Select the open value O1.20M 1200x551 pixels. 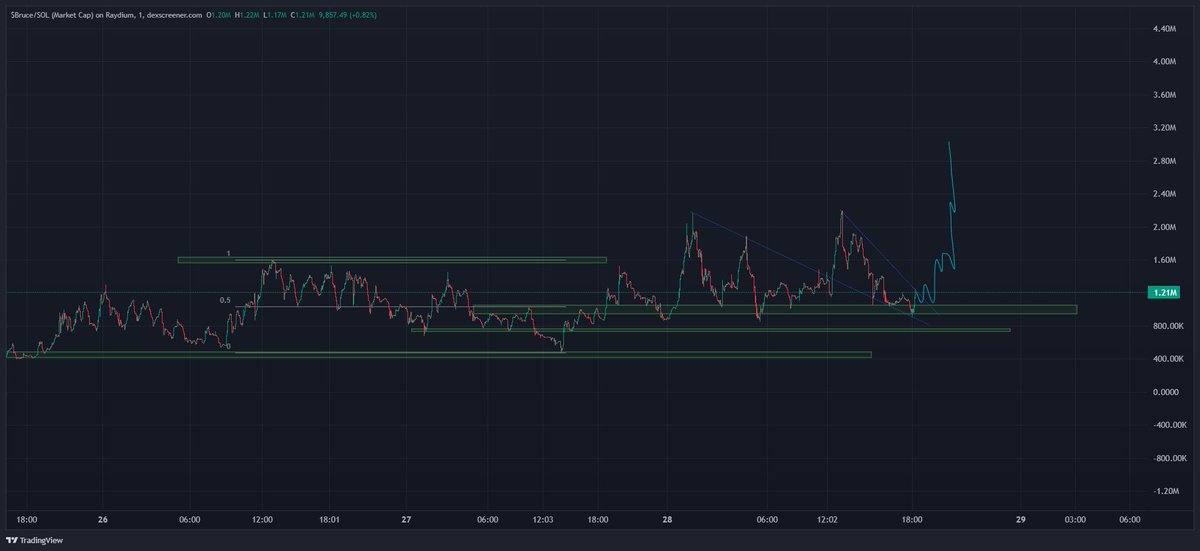pos(218,15)
